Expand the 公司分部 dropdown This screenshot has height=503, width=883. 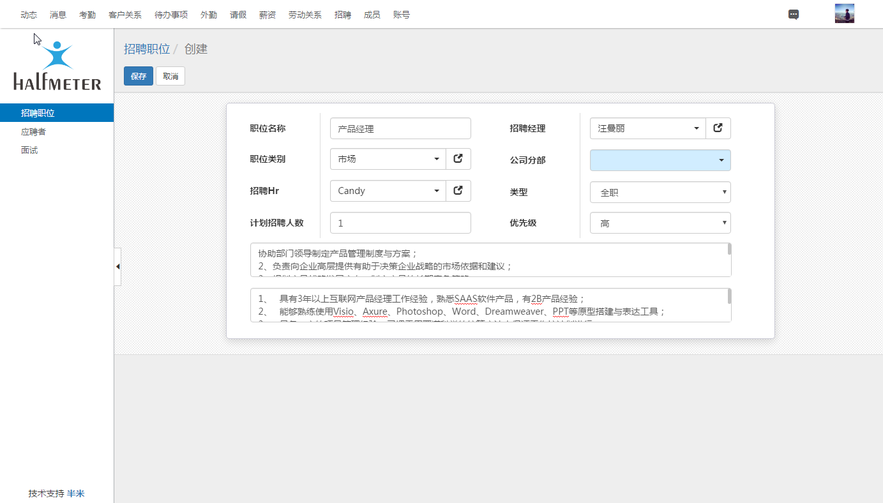coord(660,160)
